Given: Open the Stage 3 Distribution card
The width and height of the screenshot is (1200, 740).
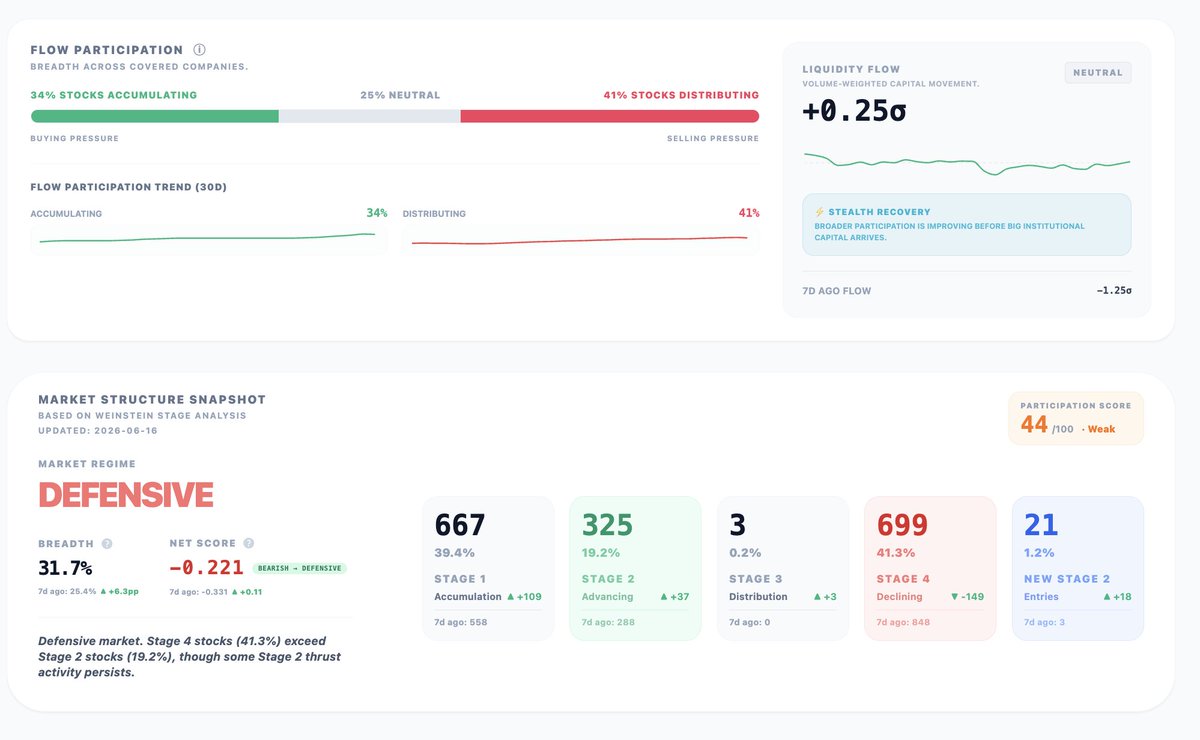Looking at the screenshot, I should point(783,568).
